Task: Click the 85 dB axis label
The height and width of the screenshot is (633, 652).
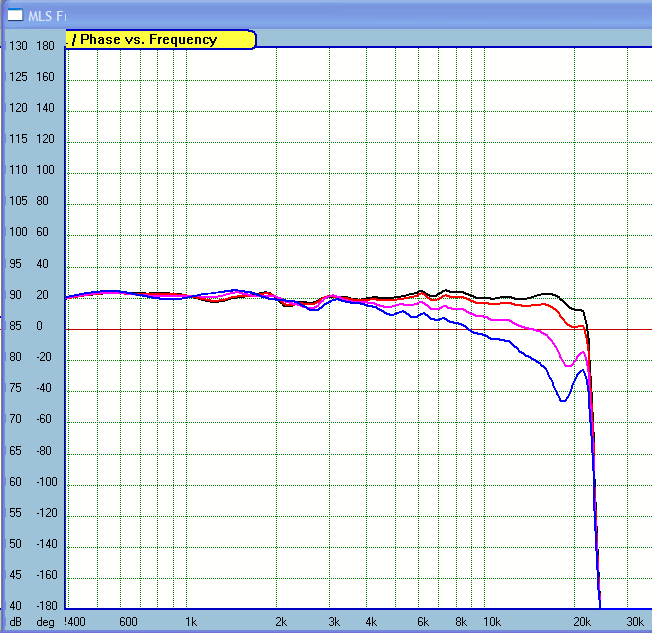Action: point(15,325)
